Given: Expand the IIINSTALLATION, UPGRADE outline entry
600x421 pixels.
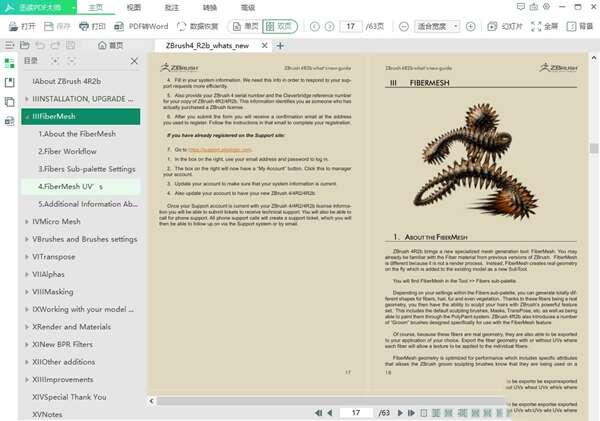Looking at the screenshot, I should click(x=25, y=99).
